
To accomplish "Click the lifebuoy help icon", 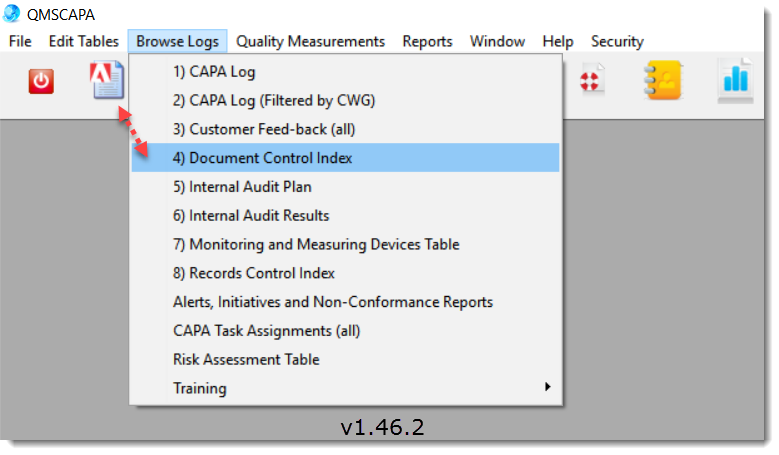I will tap(591, 81).
